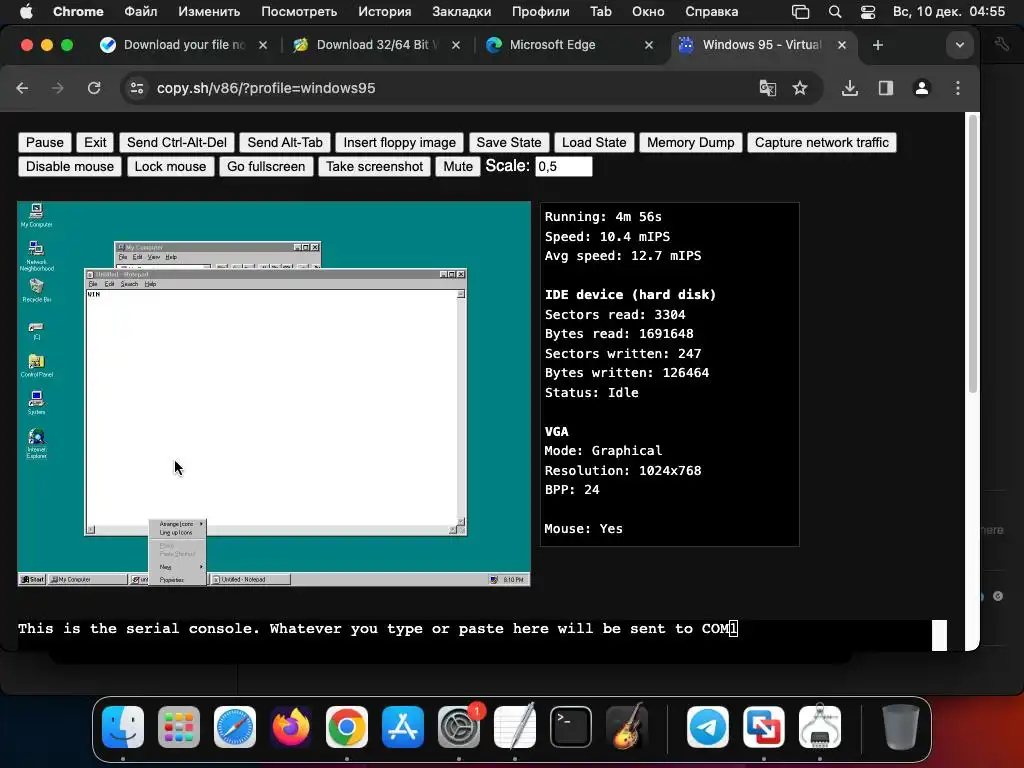Launch Internet Explorer desktop icon

point(36,443)
